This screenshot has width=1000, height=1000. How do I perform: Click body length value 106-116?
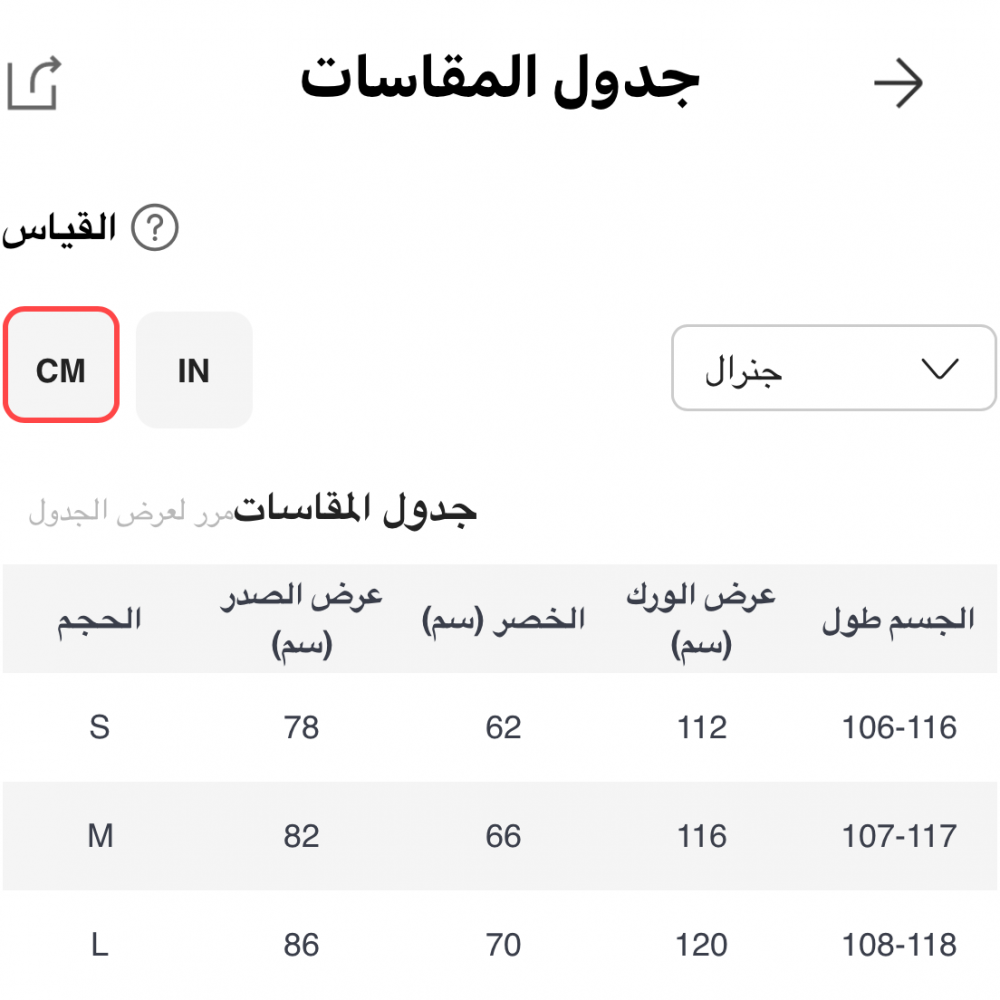coord(899,727)
